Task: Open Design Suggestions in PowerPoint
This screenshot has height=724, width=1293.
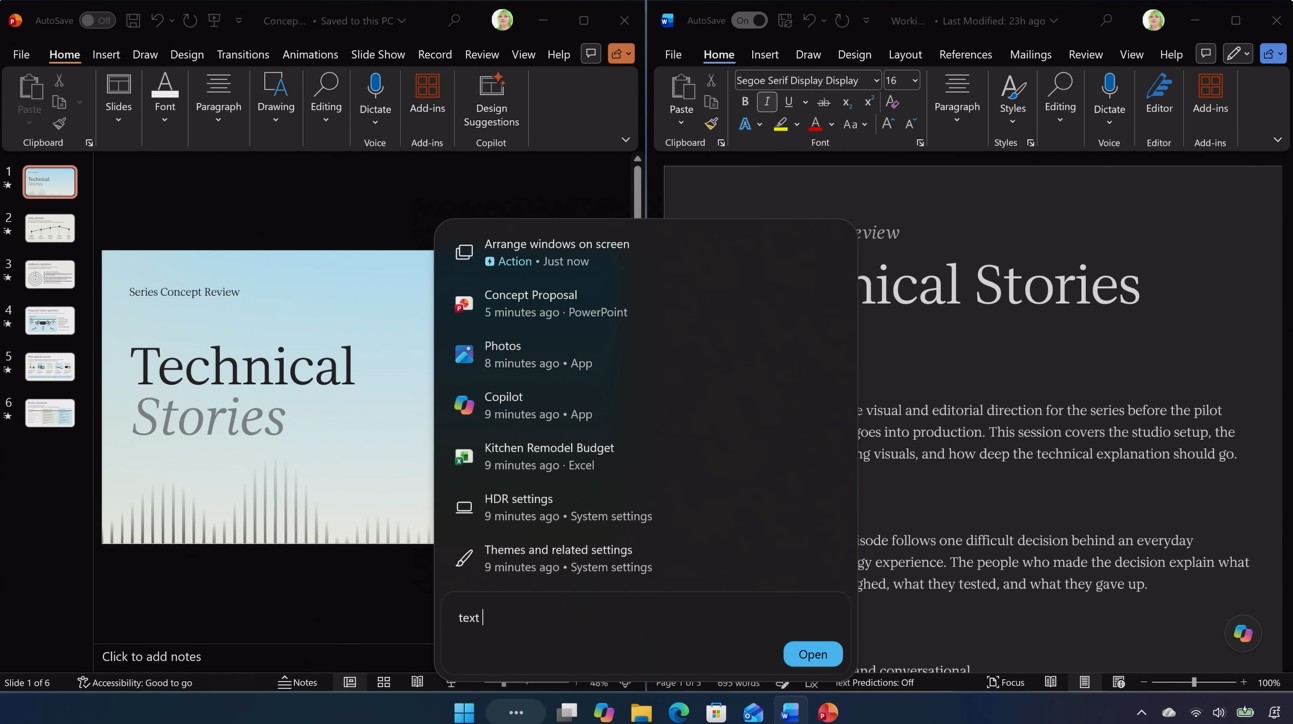Action: pos(491,100)
